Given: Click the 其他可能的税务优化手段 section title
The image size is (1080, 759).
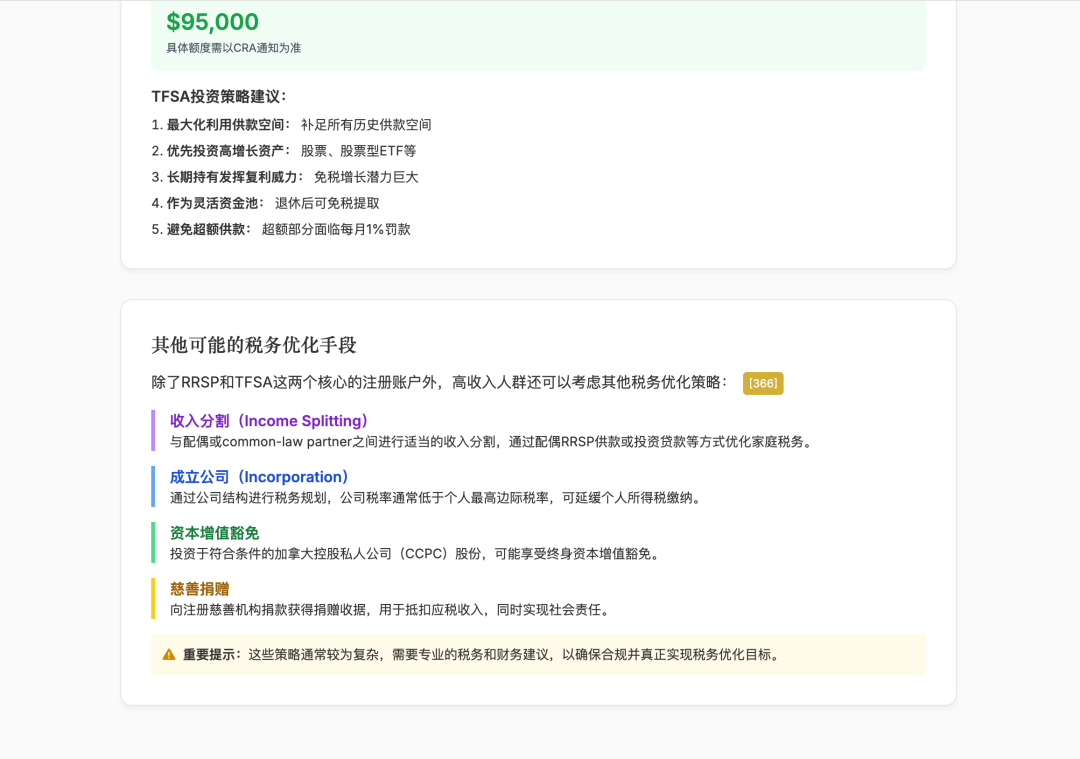Looking at the screenshot, I should (253, 344).
